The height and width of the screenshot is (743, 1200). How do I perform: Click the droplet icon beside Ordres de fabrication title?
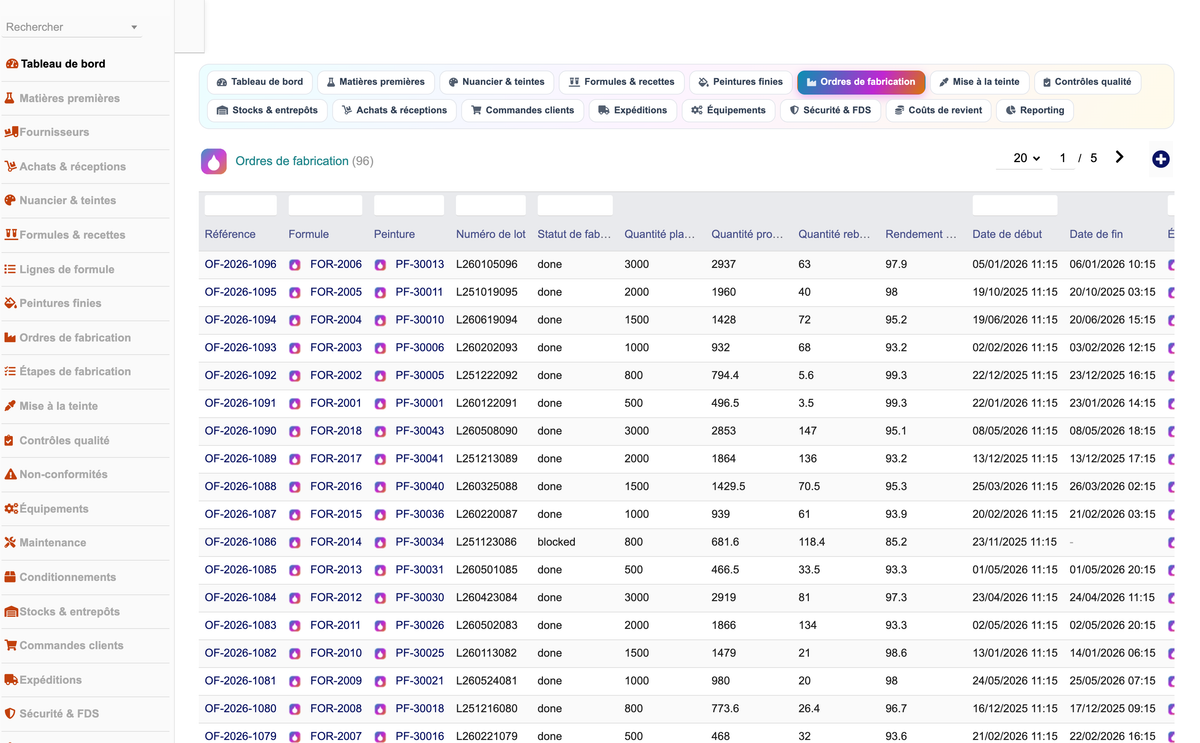(214, 161)
